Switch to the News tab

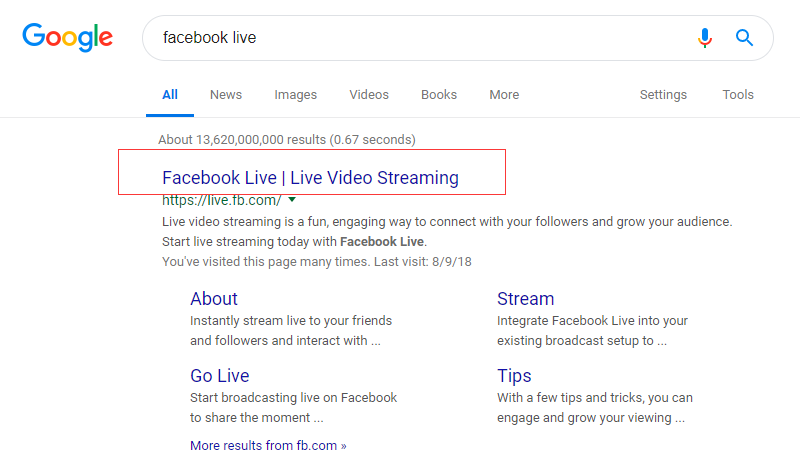226,95
